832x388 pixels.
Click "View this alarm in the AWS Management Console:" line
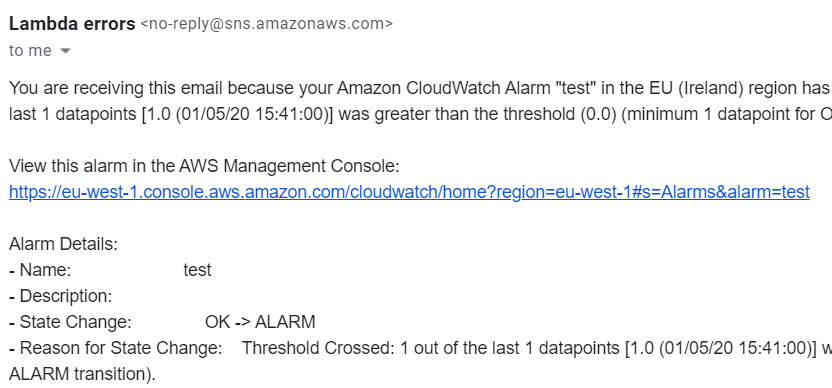[x=204, y=167]
